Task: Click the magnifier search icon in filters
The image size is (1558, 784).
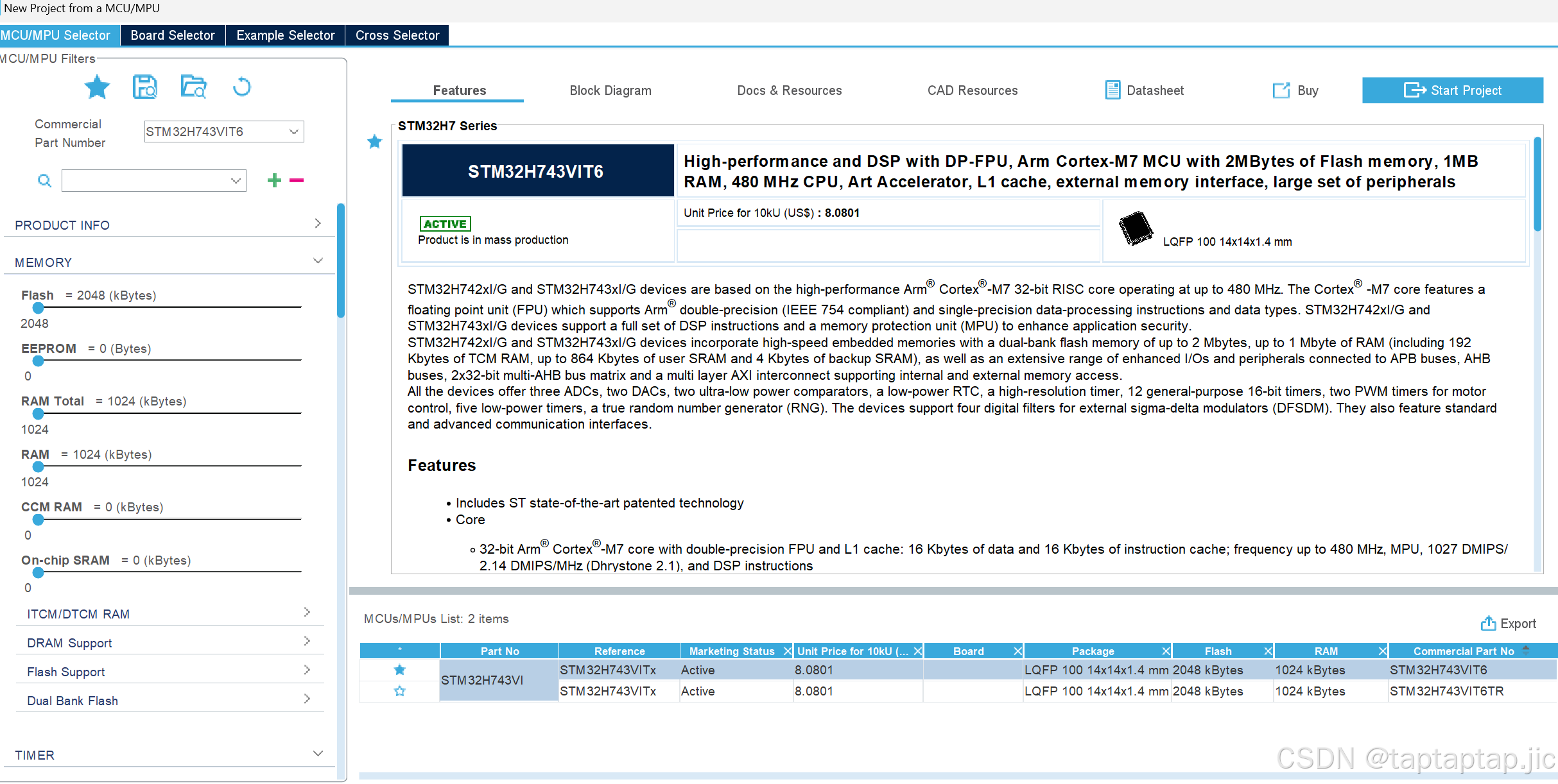Action: click(x=44, y=181)
